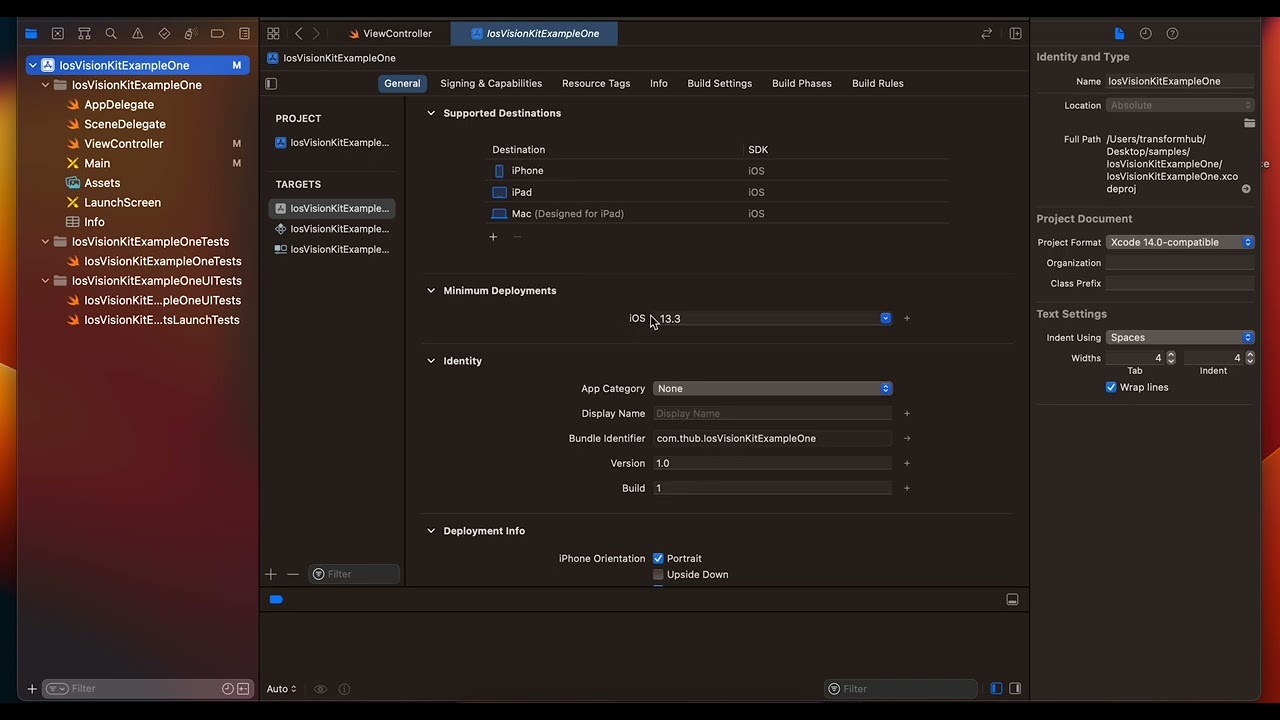Viewport: 1280px width, 720px height.
Task: Collapse the Supported Destinations section
Action: point(431,113)
